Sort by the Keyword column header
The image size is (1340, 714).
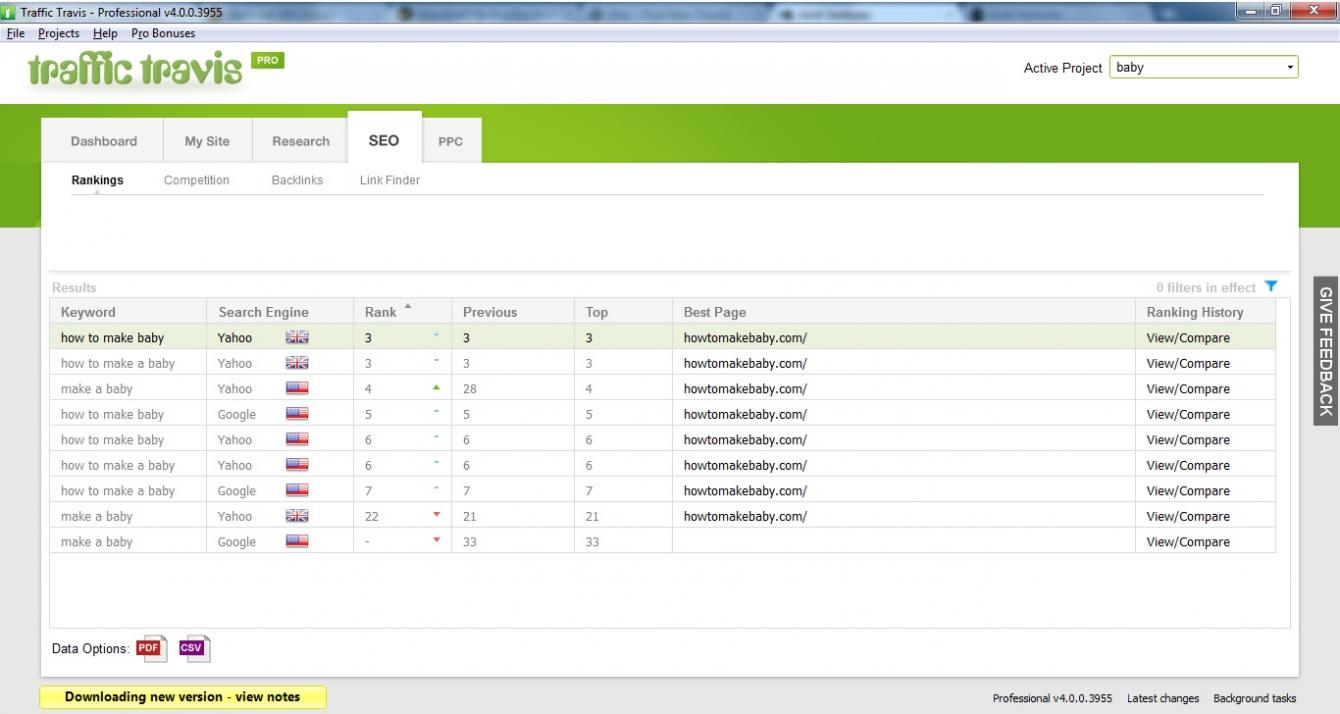128,312
